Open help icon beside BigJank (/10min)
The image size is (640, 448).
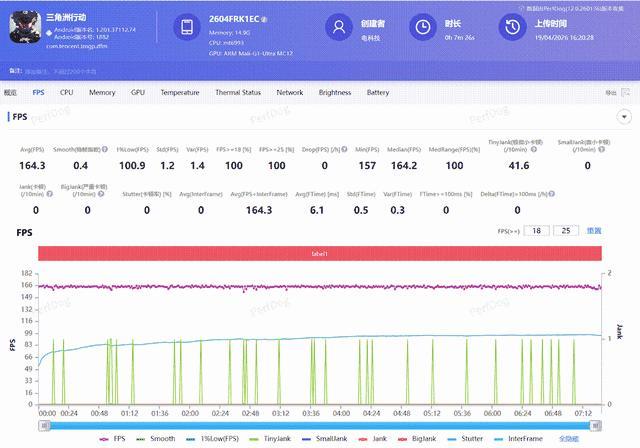point(101,194)
